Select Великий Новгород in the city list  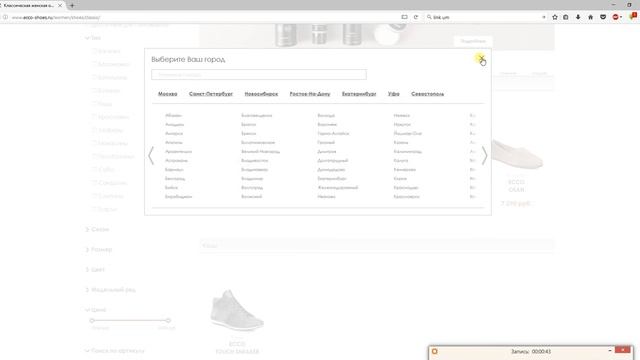point(260,151)
